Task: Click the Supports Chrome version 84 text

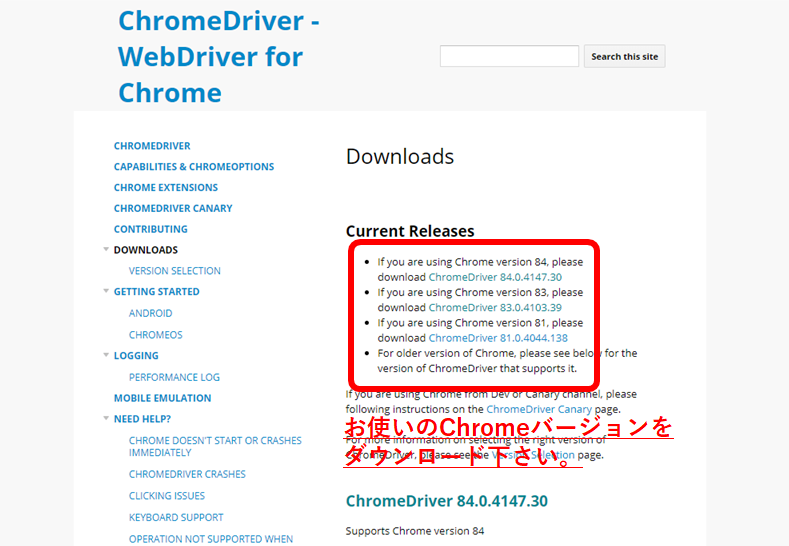Action: (x=415, y=531)
